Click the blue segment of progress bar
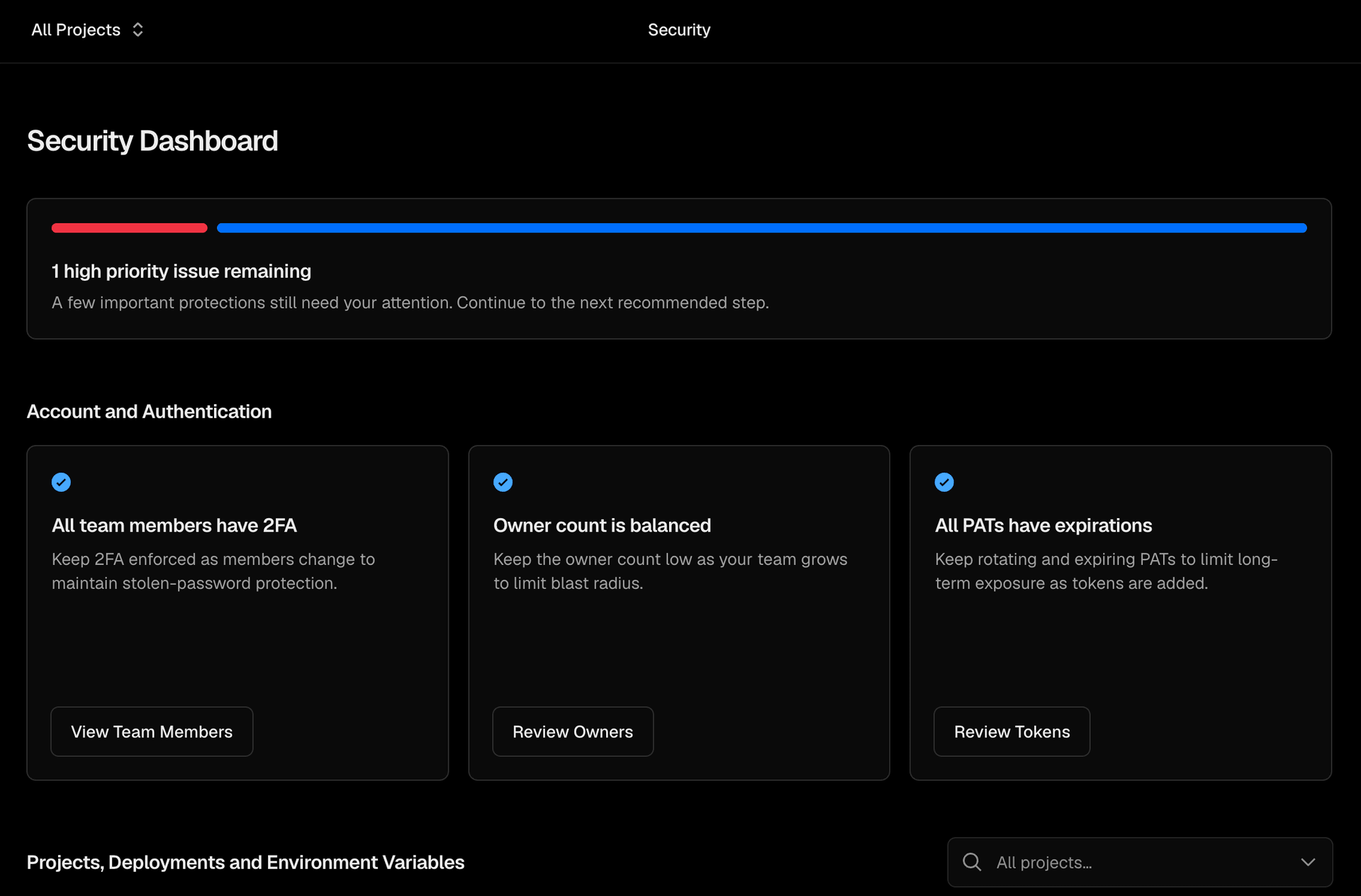Image resolution: width=1361 pixels, height=896 pixels. tap(762, 228)
